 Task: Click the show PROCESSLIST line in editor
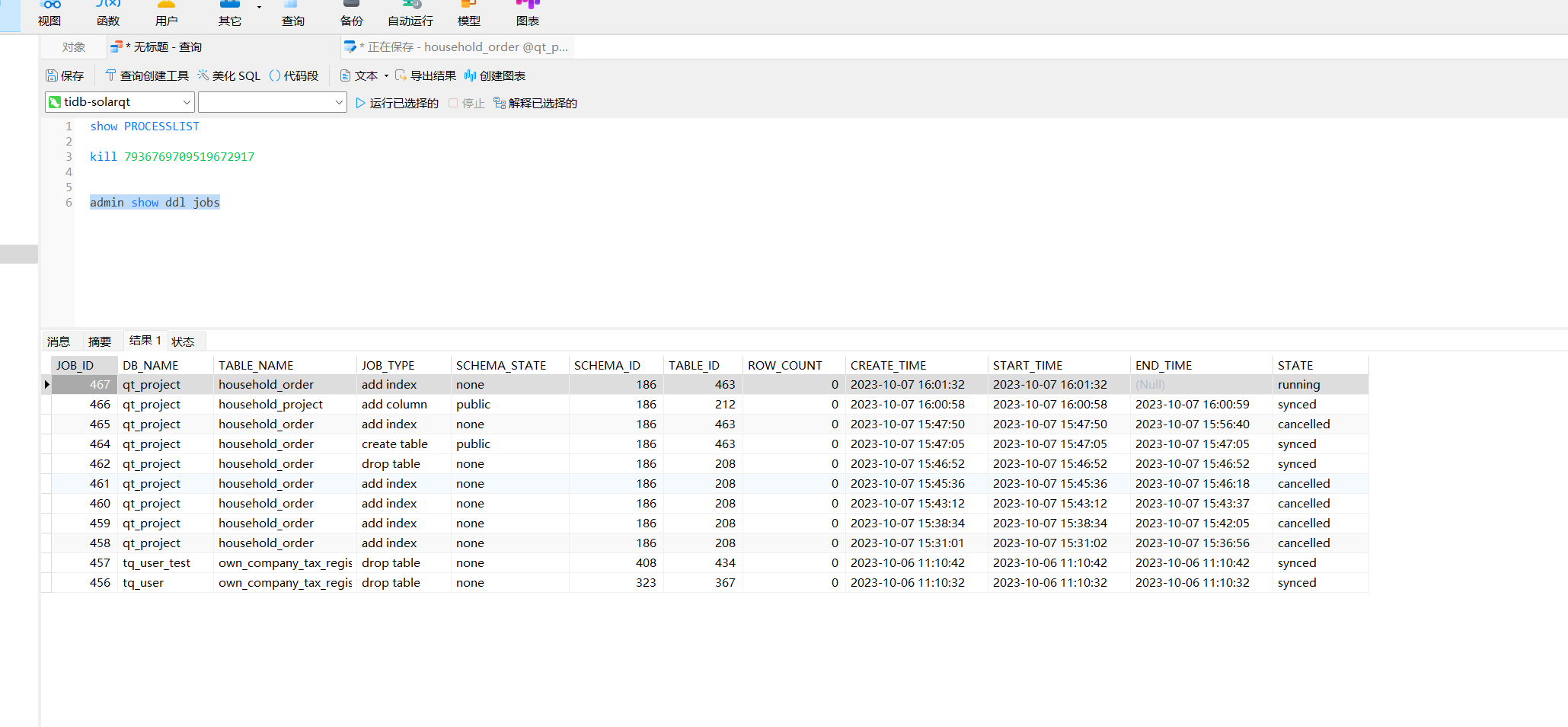coord(145,127)
